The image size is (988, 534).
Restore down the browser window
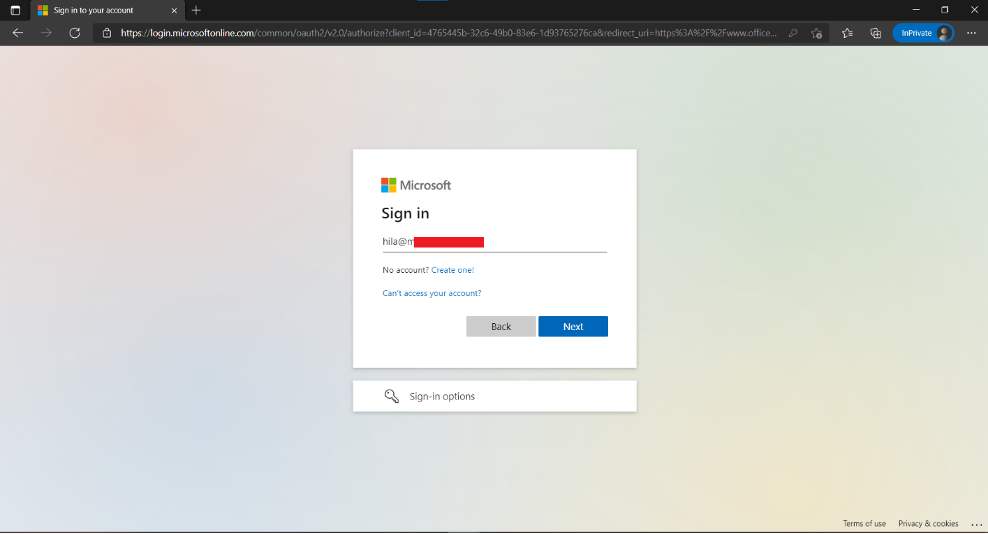(945, 9)
